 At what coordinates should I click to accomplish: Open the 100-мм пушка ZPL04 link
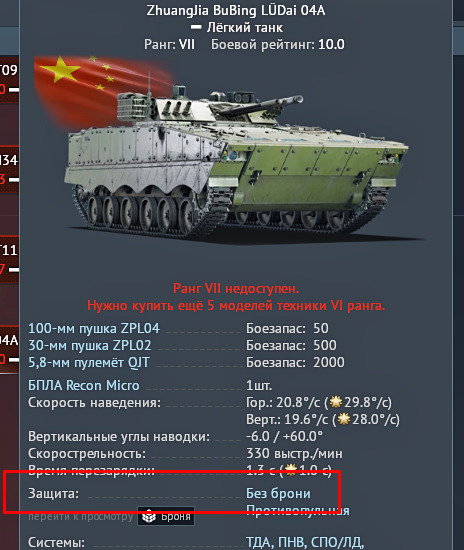[x=94, y=328]
